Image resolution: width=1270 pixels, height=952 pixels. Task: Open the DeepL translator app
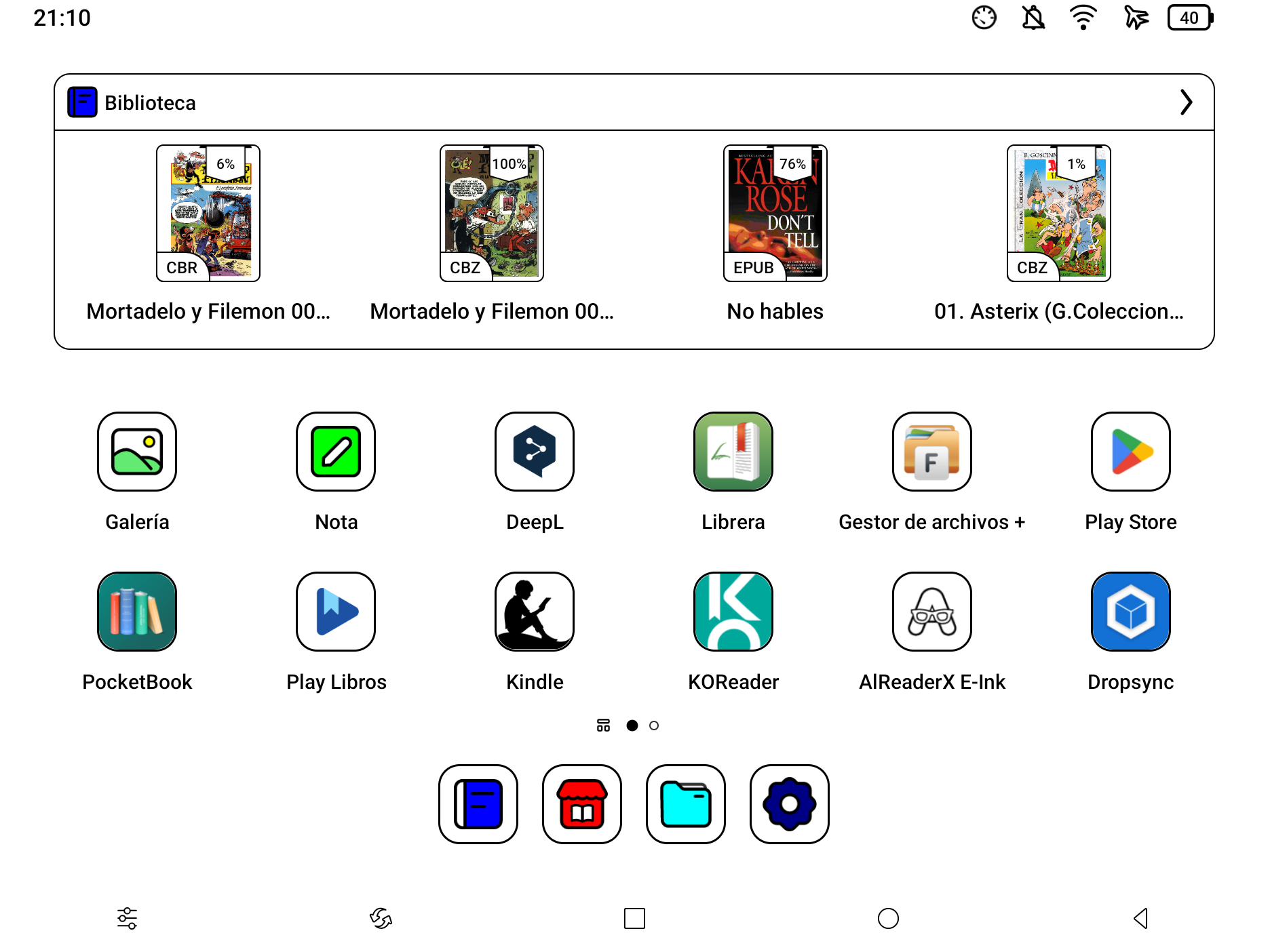(535, 452)
